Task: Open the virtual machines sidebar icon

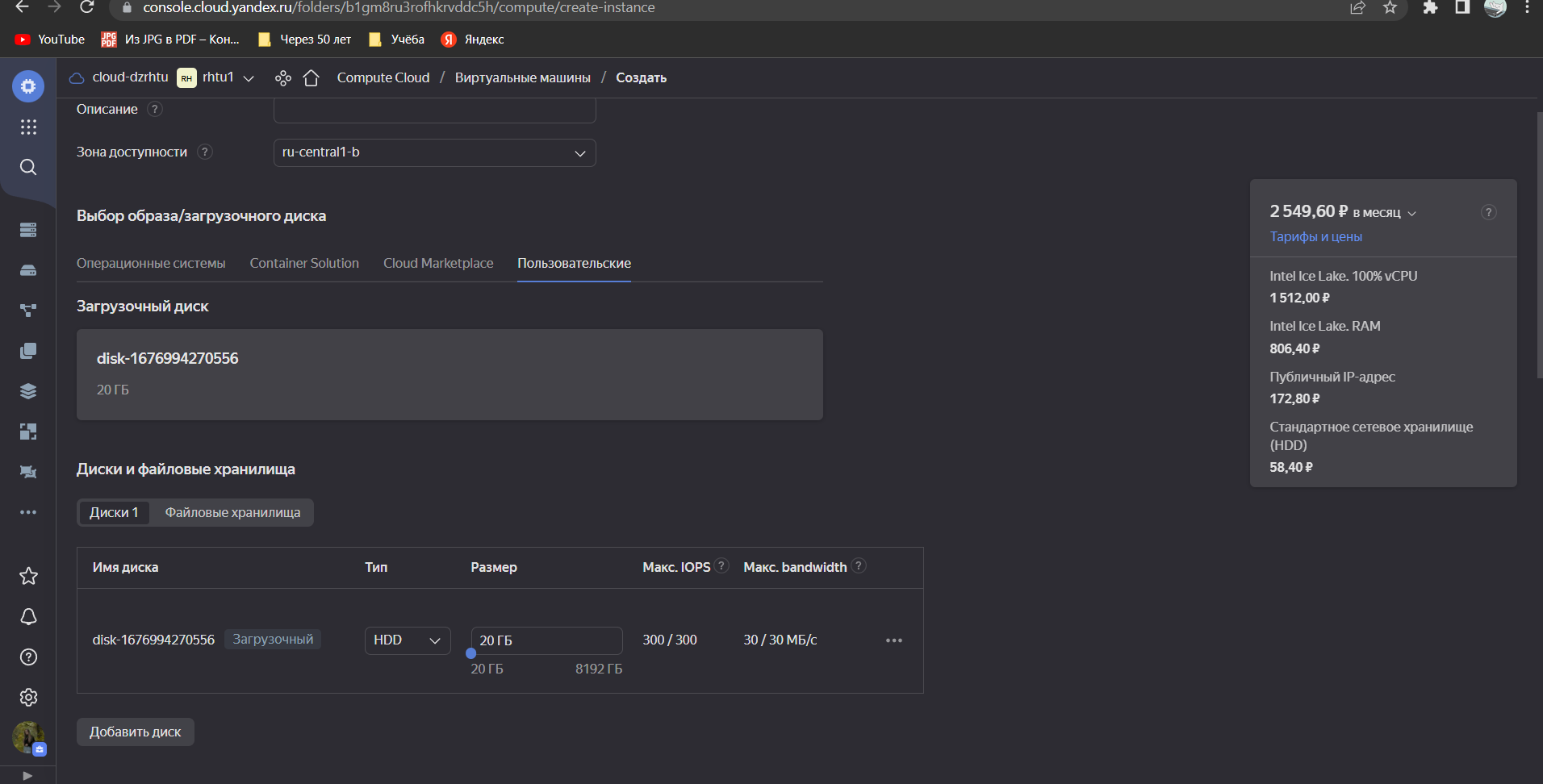Action: (x=28, y=230)
